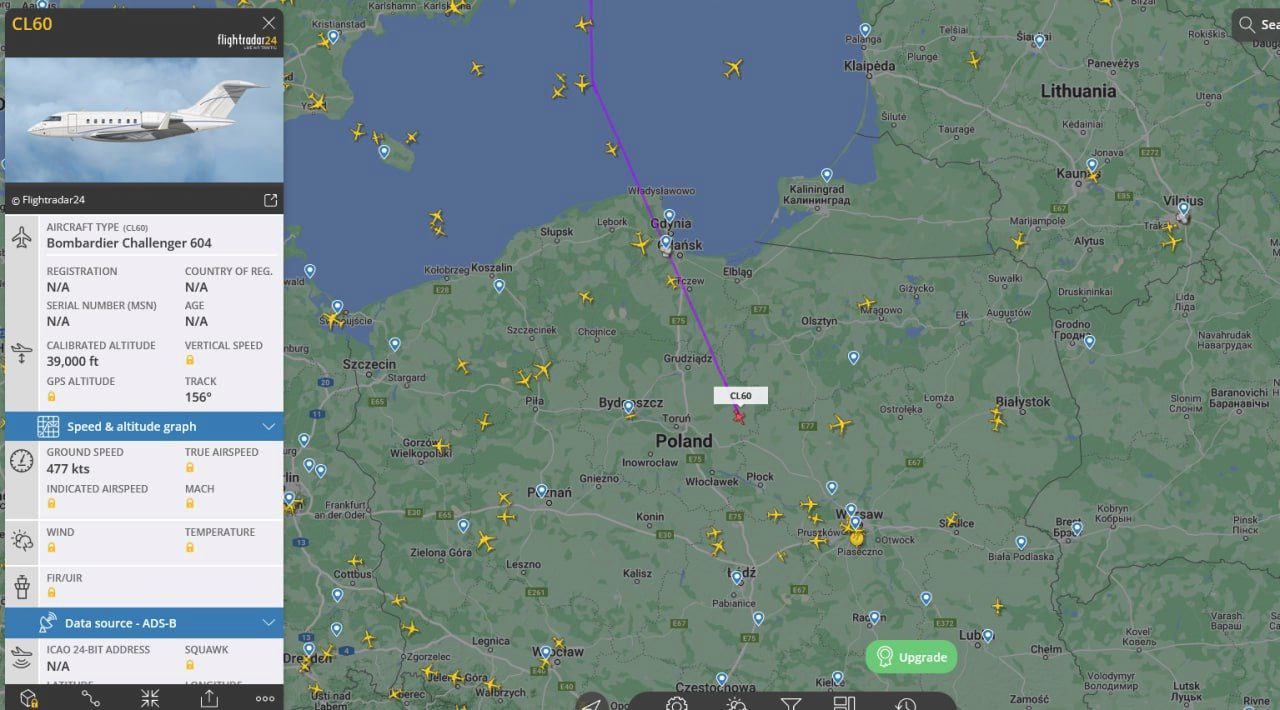Screen dimensions: 1280x710
Task: Open the playback history clock icon
Action: [905, 704]
